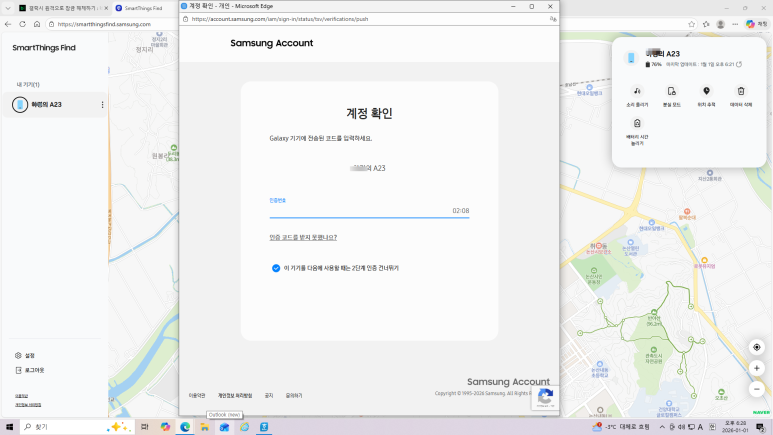The width and height of the screenshot is (773, 435).
Task: Switch to the SmartThings Find browser tab
Action: 144,8
